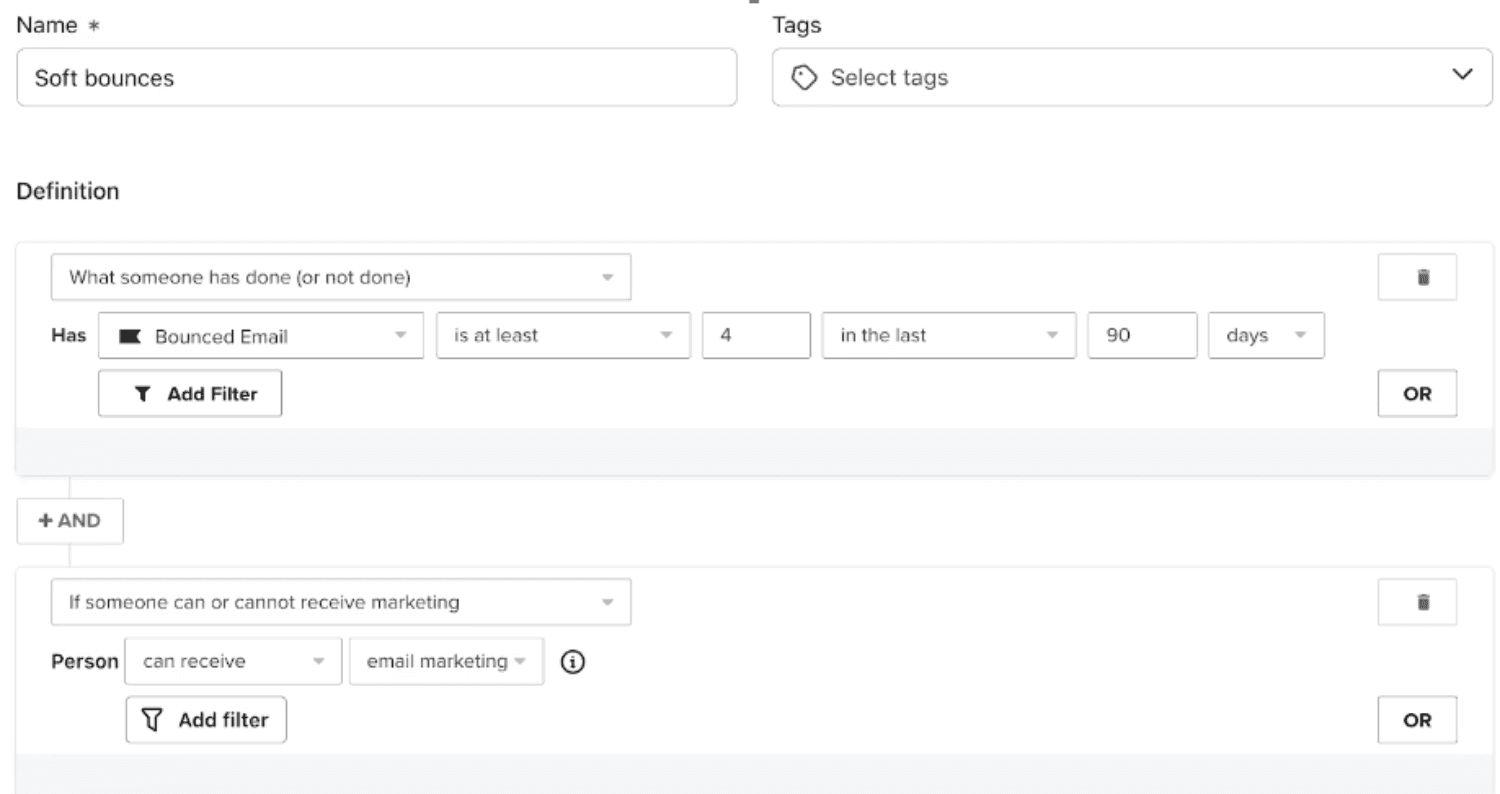Click OR in the receive marketing condition

1417,720
